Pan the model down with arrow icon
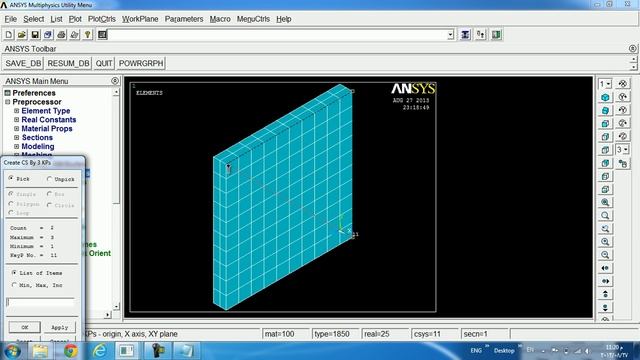Screen dimensions: 640x360 (605, 307)
